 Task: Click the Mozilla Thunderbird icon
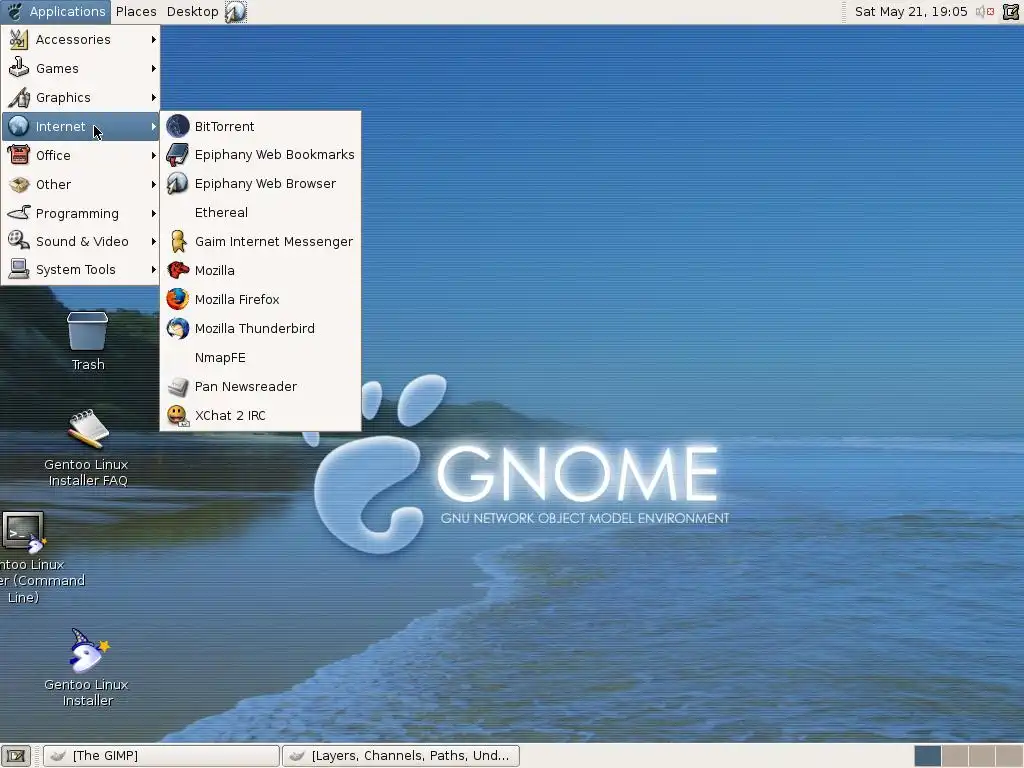click(x=178, y=328)
